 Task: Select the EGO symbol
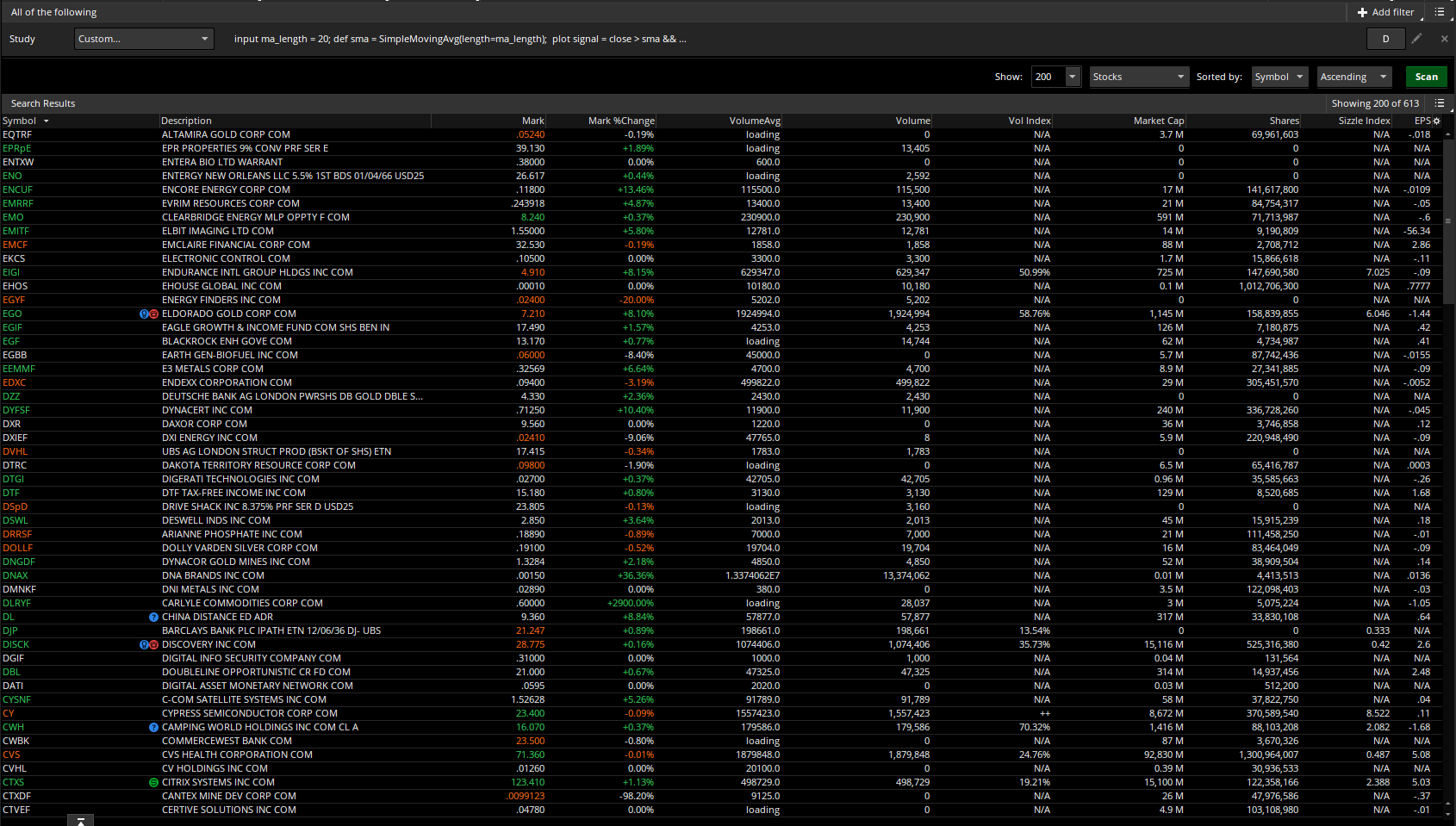click(x=12, y=314)
